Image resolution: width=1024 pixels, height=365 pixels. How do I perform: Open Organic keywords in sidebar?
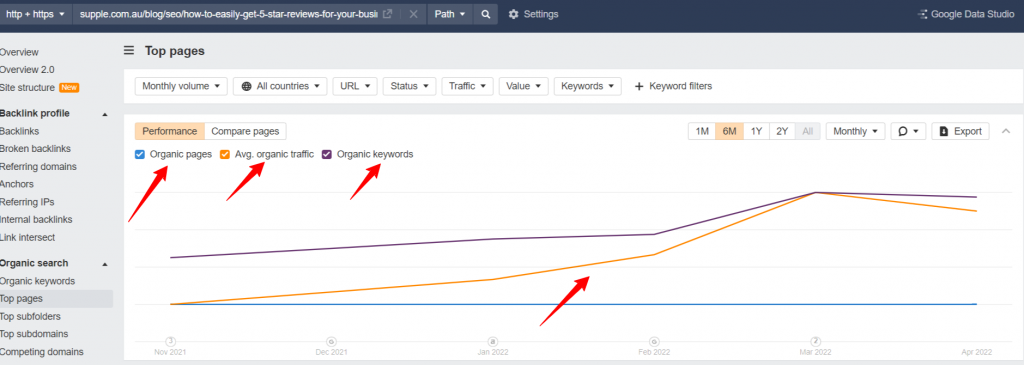37,281
